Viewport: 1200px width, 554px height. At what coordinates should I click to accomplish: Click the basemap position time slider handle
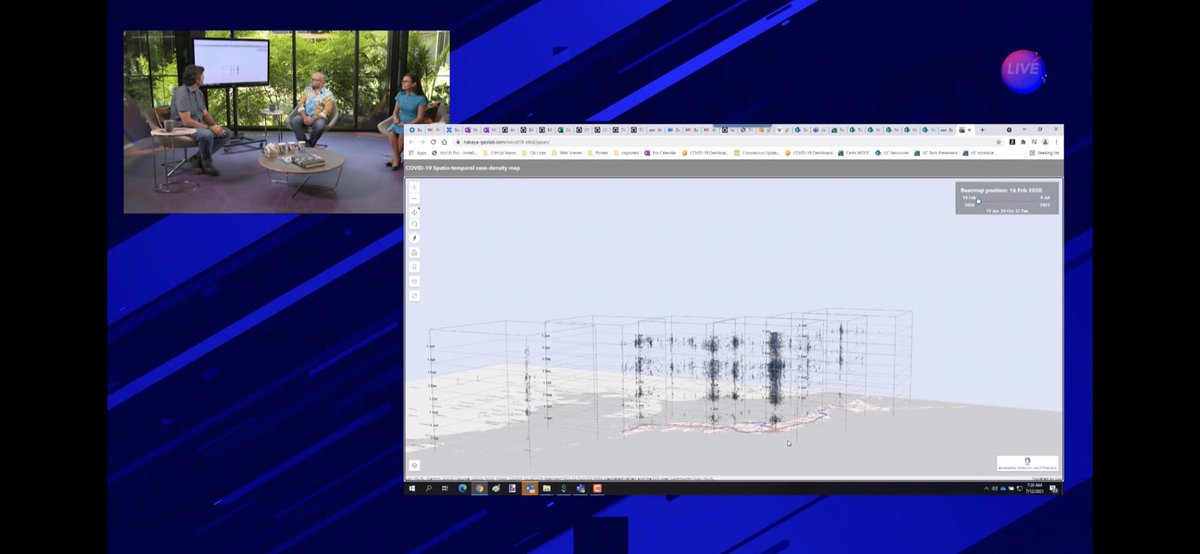(978, 203)
